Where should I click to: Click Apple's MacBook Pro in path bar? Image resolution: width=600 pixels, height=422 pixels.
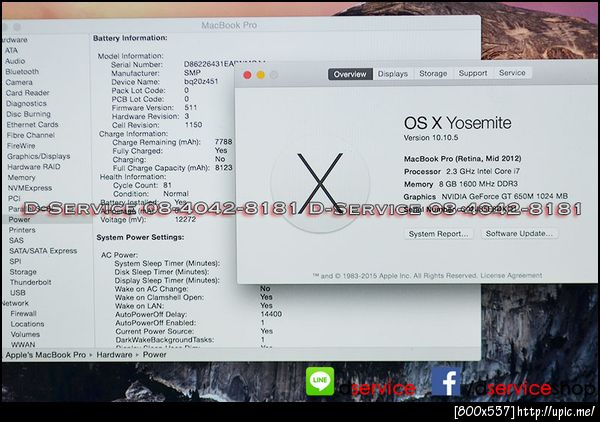(46, 355)
